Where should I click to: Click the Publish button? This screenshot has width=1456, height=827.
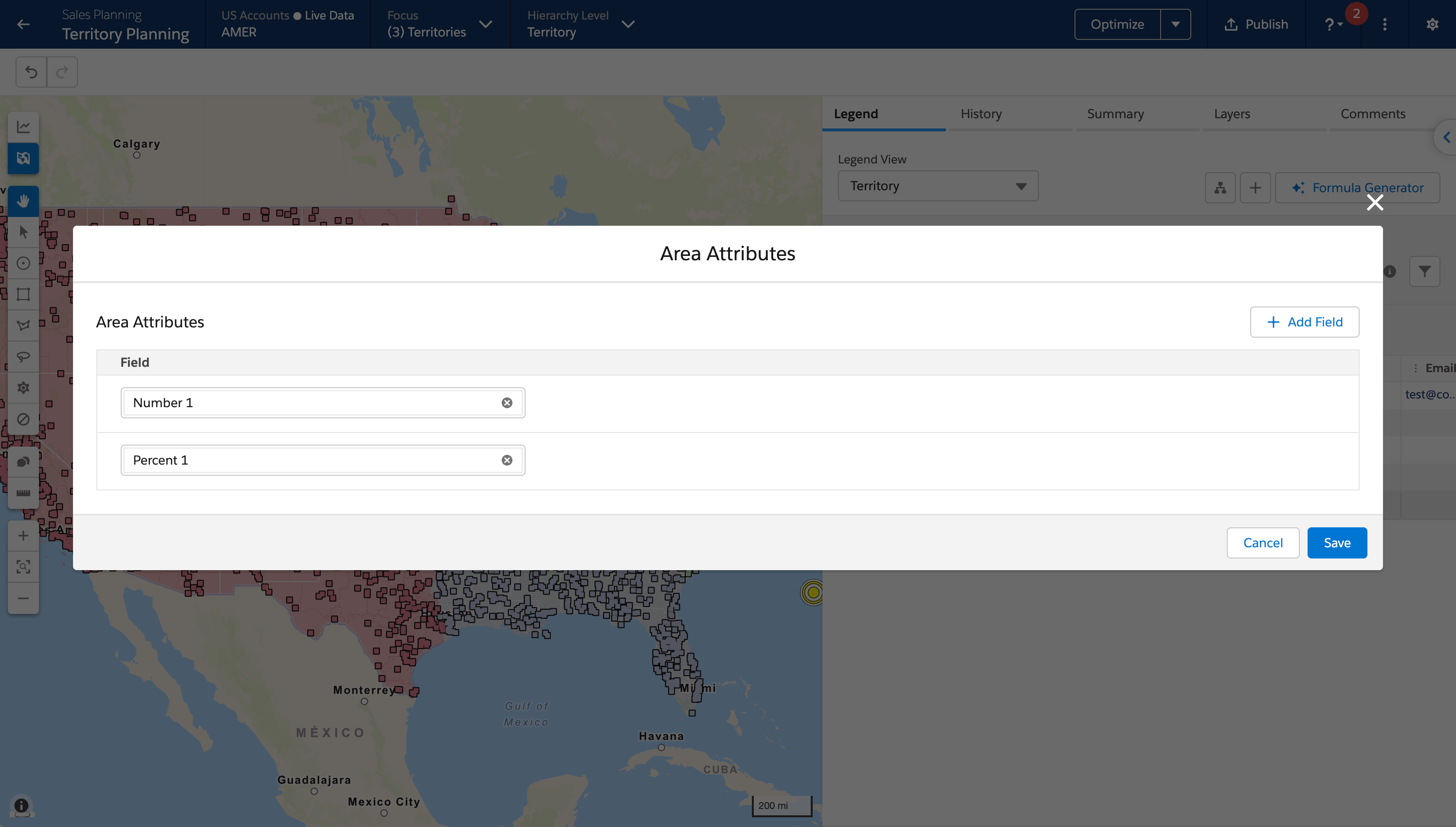point(1256,24)
